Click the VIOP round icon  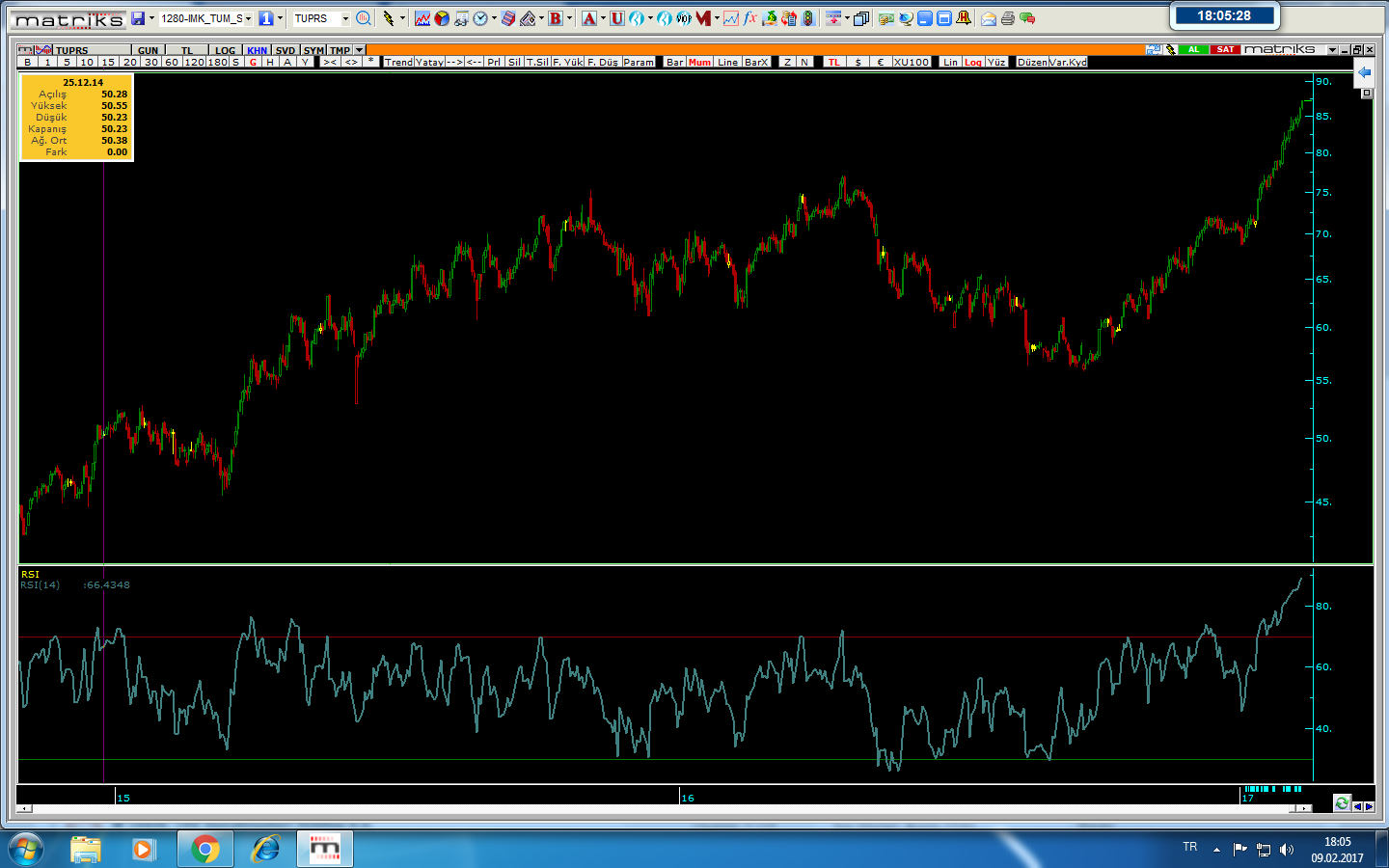(x=683, y=18)
